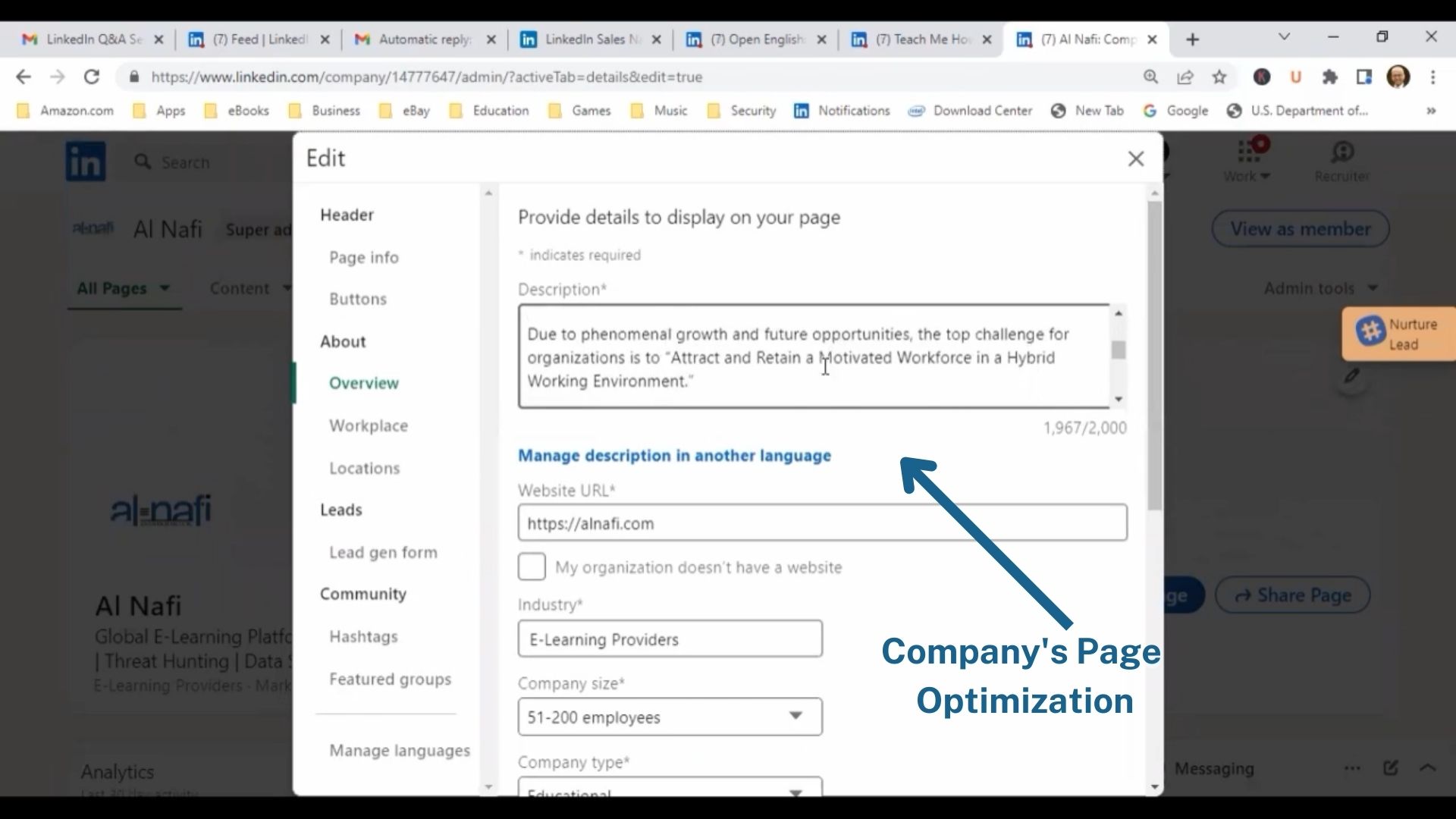Expand the Messaging panel chevron
This screenshot has width=1456, height=819.
tap(1427, 768)
